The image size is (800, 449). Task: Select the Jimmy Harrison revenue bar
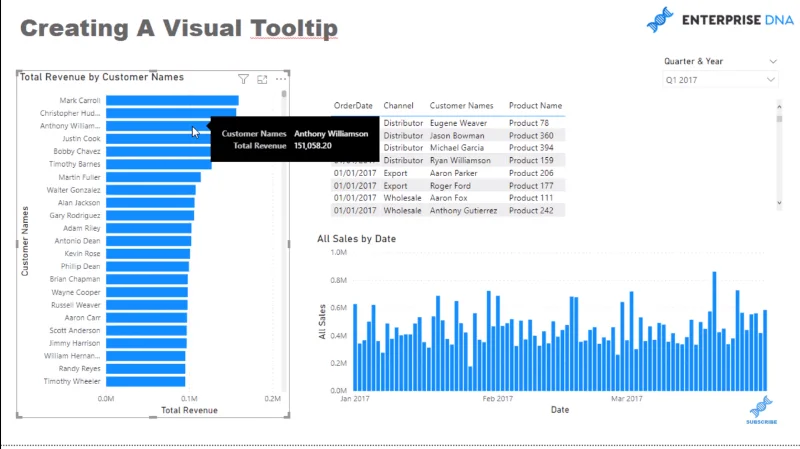pos(146,343)
